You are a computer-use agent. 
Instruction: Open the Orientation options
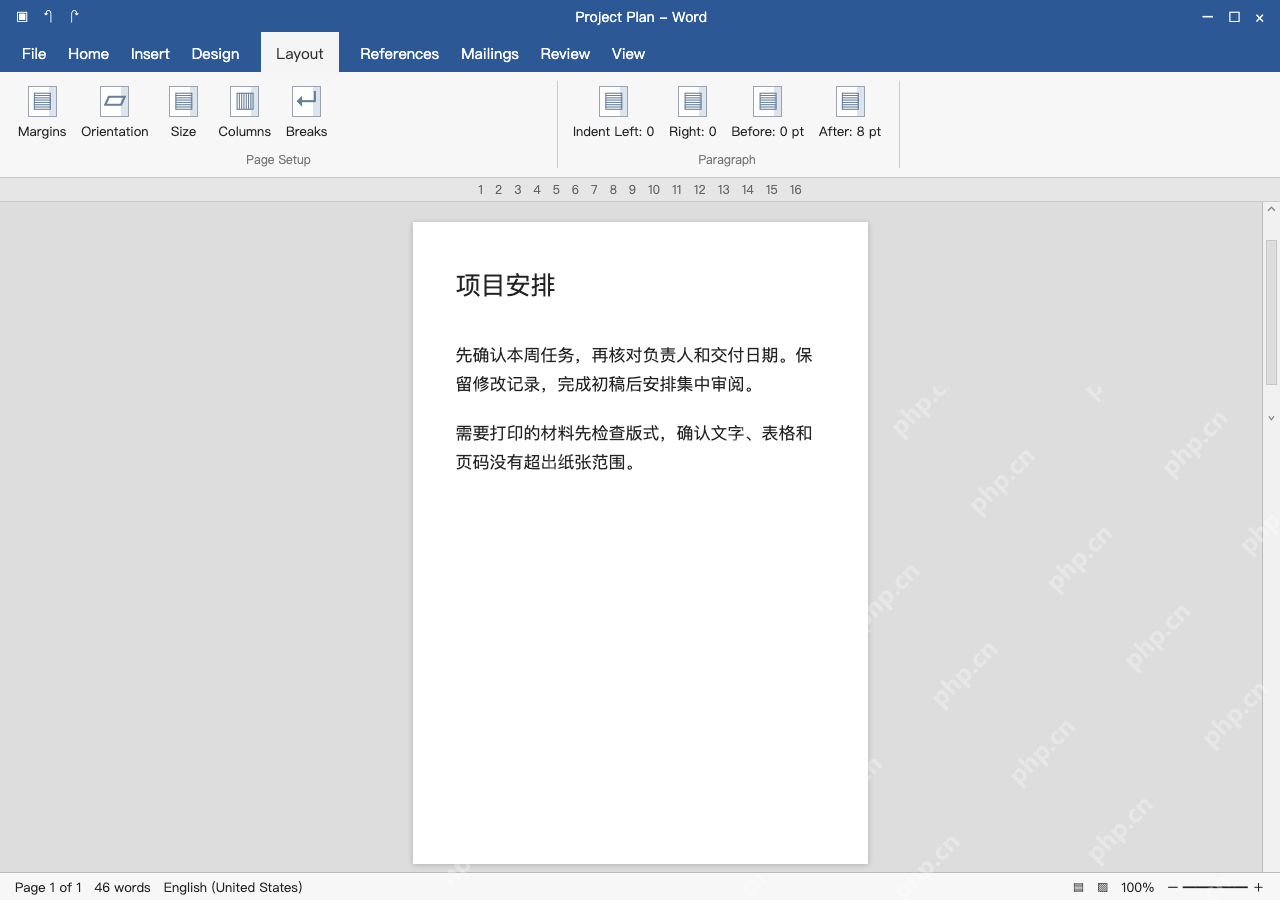(115, 113)
